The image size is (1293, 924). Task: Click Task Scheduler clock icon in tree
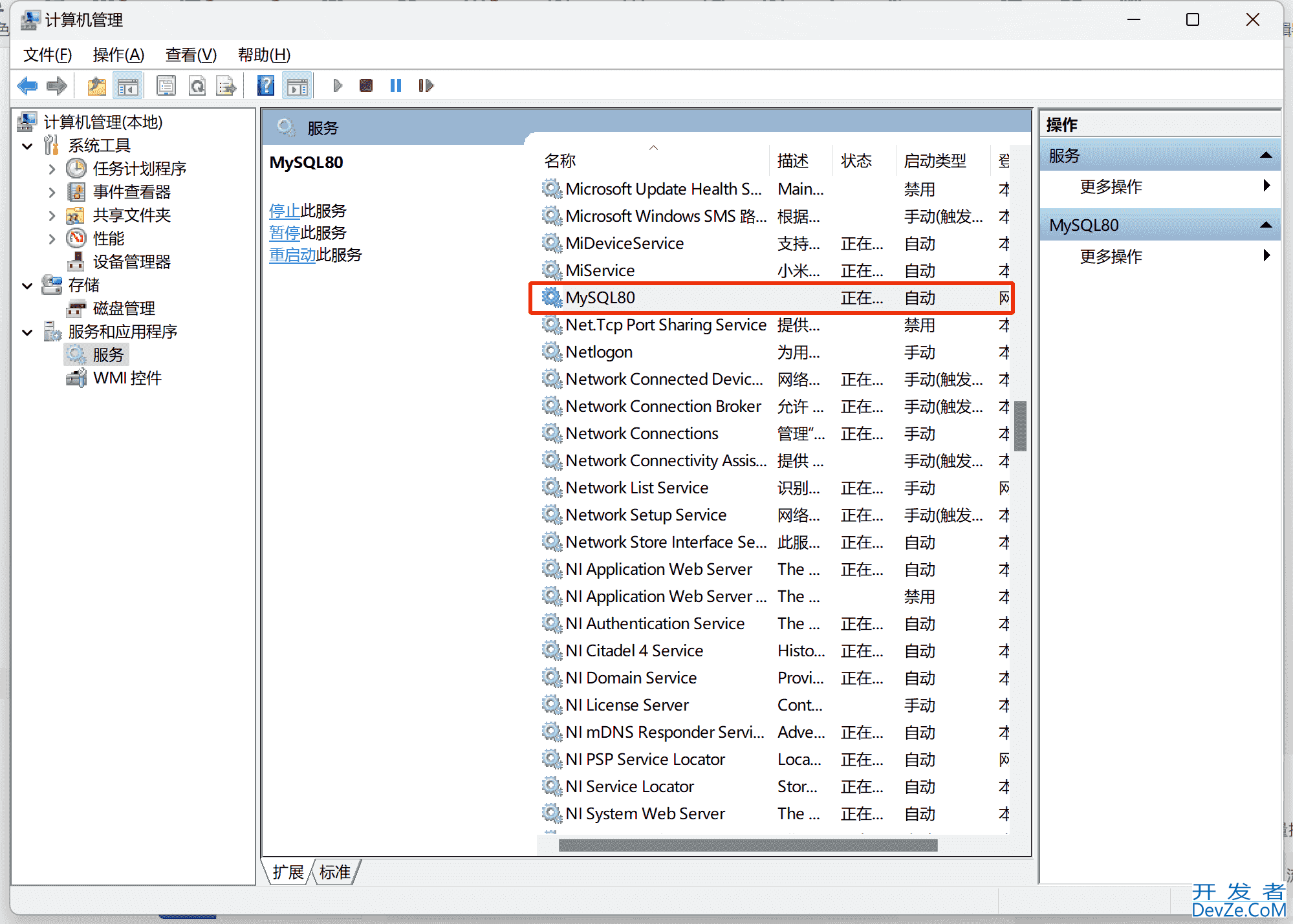pos(76,169)
